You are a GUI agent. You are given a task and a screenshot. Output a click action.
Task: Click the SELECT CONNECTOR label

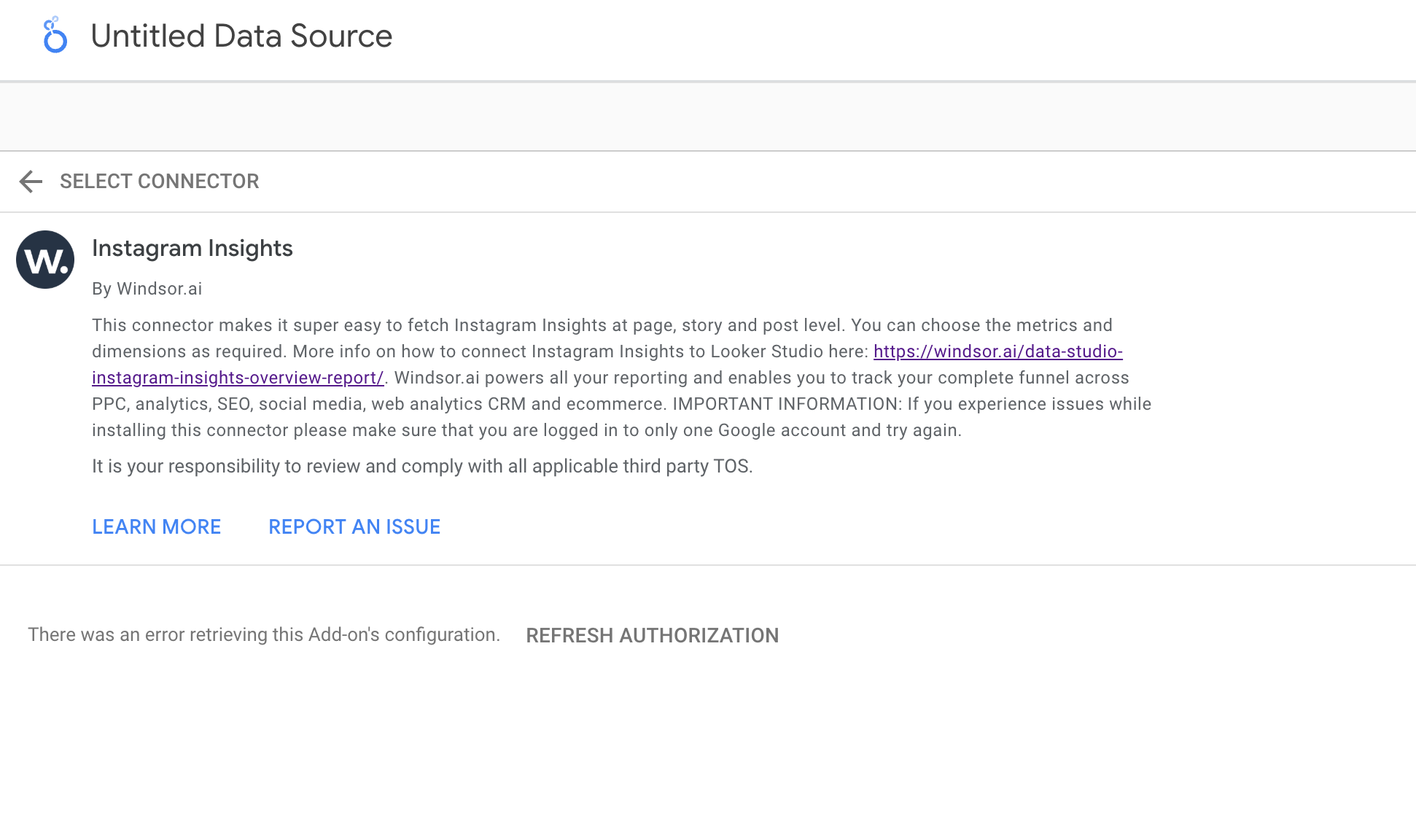click(159, 182)
